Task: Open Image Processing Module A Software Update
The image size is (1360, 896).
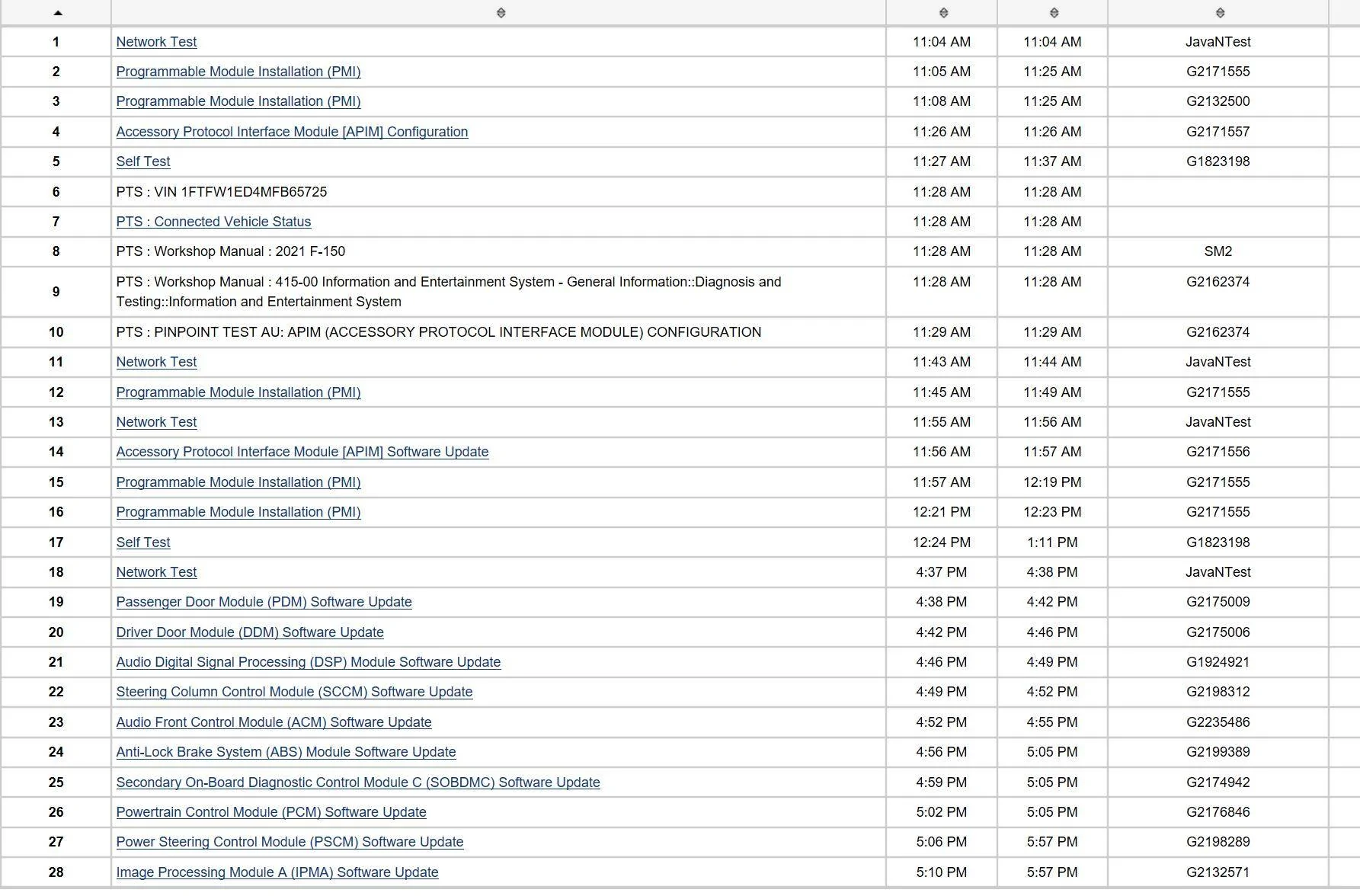Action: coord(277,872)
